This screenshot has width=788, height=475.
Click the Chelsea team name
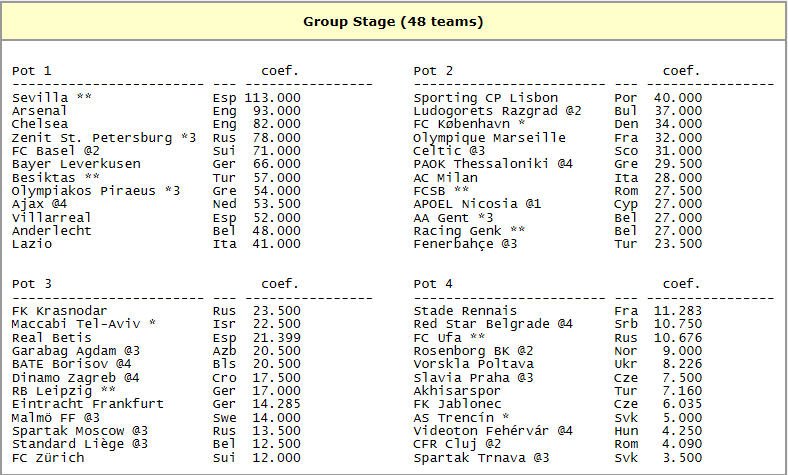click(x=40, y=124)
